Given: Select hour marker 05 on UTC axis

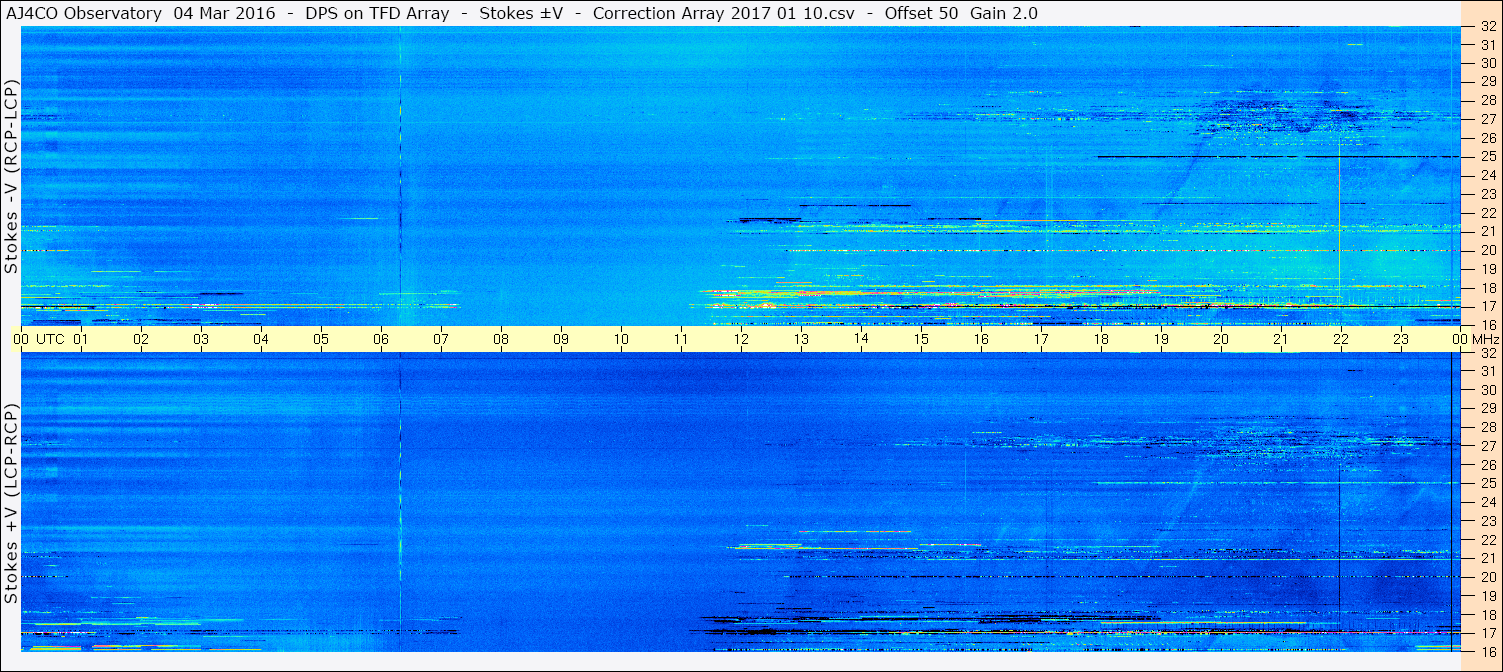Looking at the screenshot, I should [321, 339].
